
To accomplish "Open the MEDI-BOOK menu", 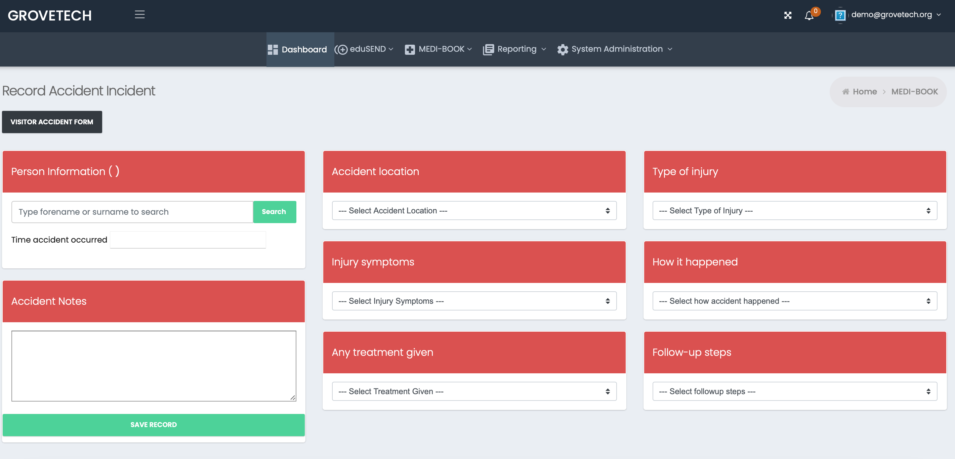I will (x=439, y=49).
